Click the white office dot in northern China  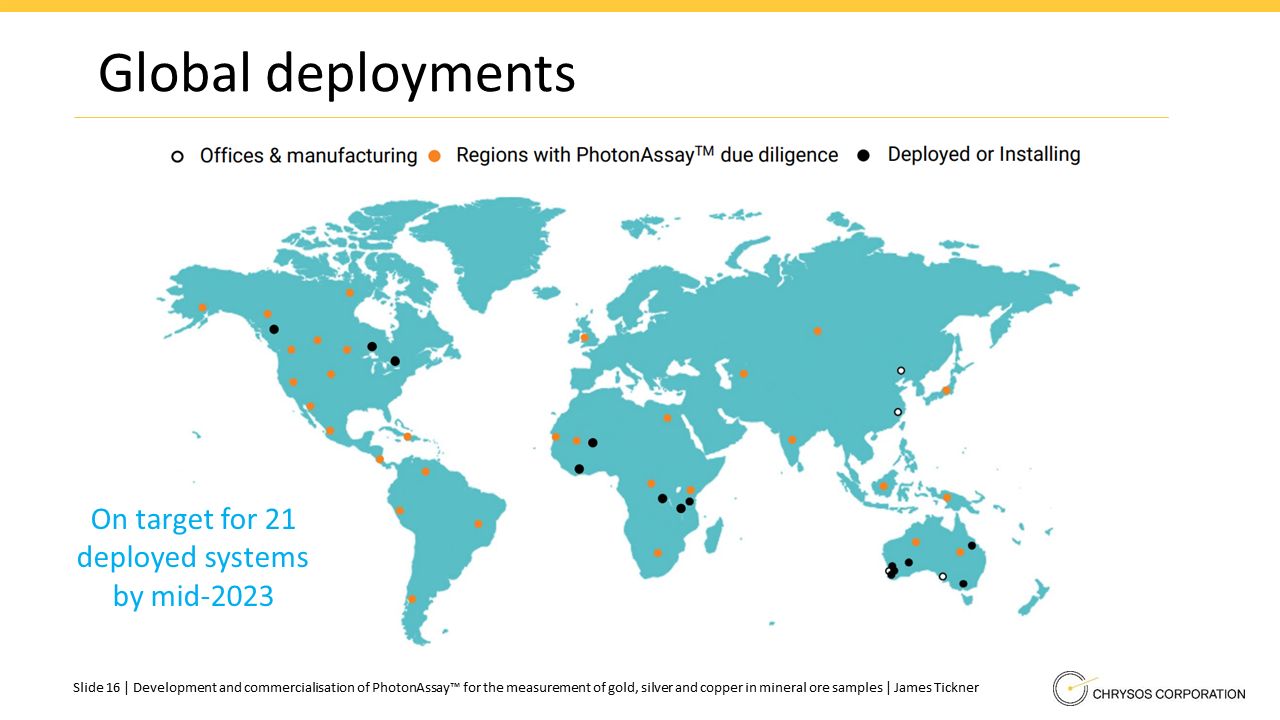(901, 370)
